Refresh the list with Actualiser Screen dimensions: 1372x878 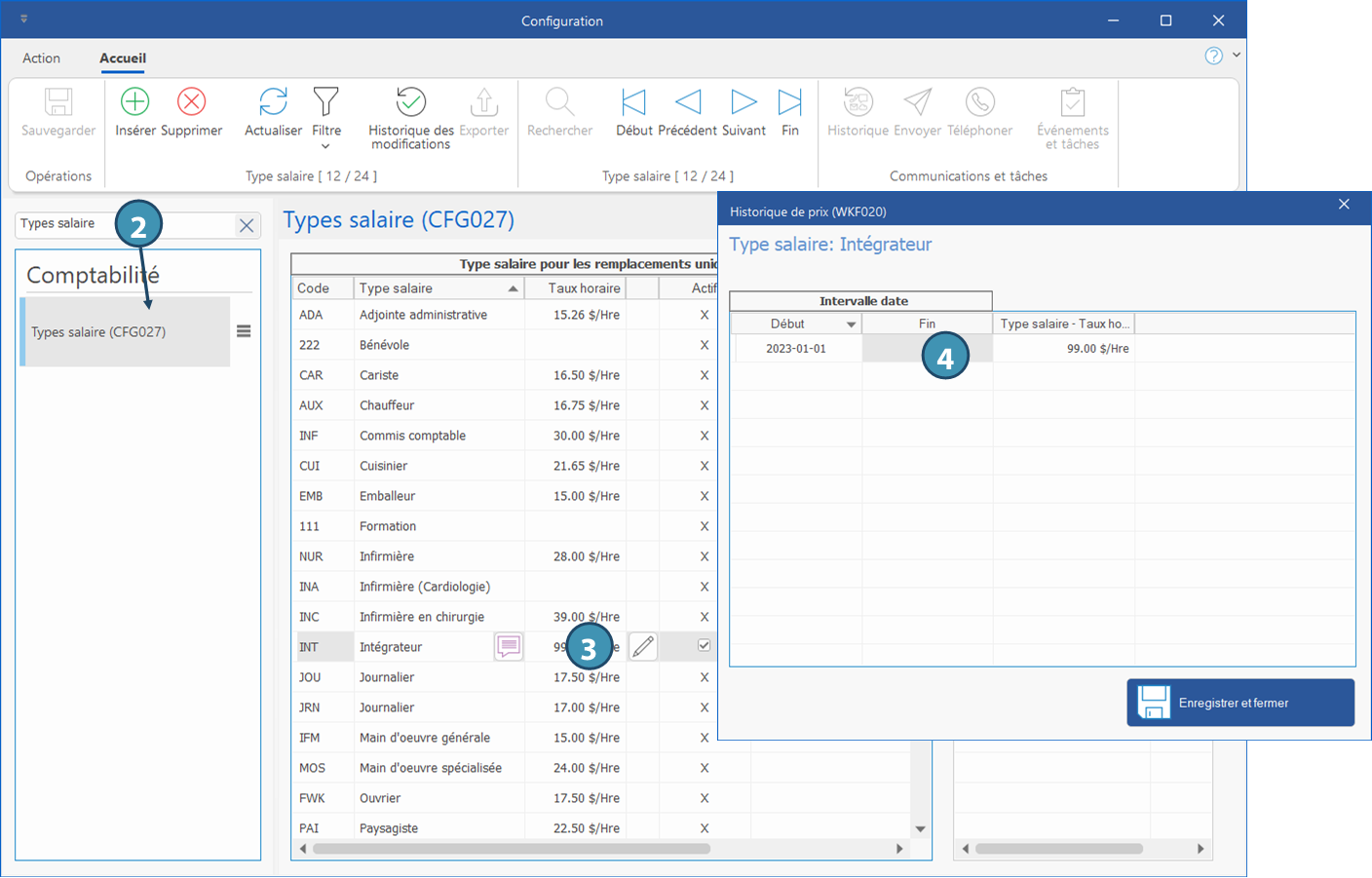tap(273, 102)
